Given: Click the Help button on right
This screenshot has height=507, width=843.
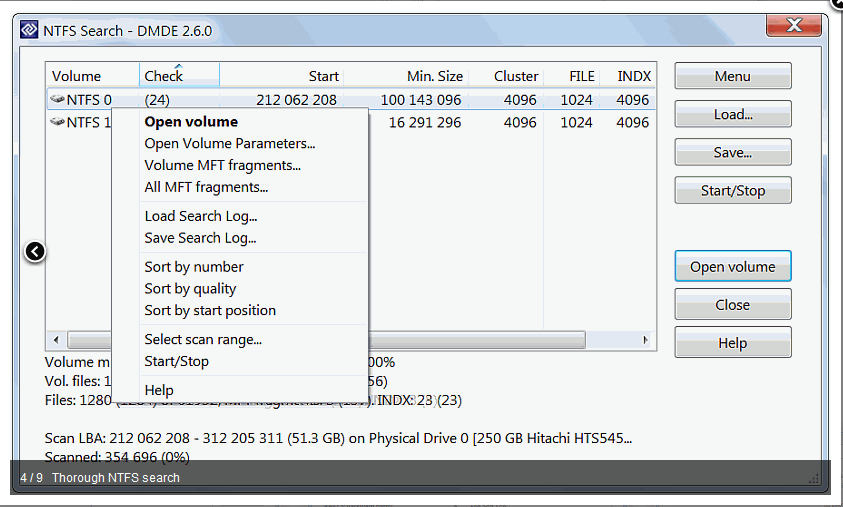Looking at the screenshot, I should pos(732,342).
